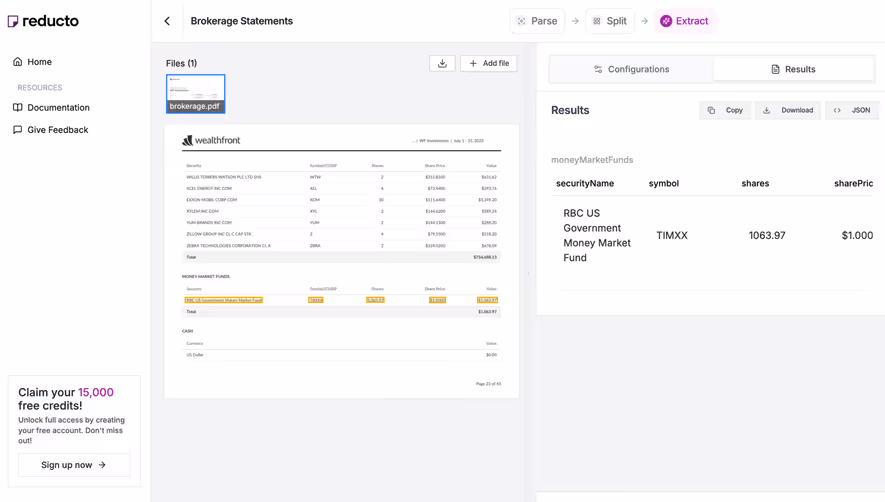Click the Give Feedback chat icon
Viewport: 885px width, 502px height.
(x=17, y=130)
